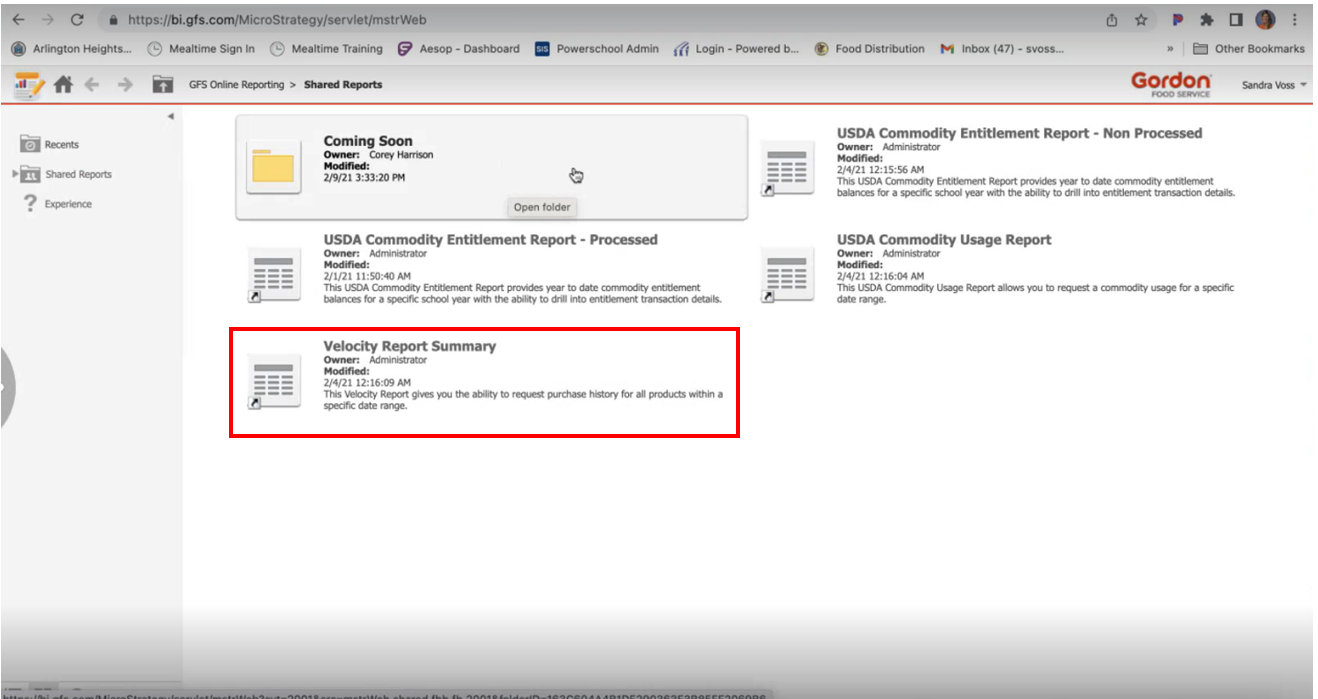Open the Velocity Report Summary title
The image size is (1318, 699).
tap(409, 346)
